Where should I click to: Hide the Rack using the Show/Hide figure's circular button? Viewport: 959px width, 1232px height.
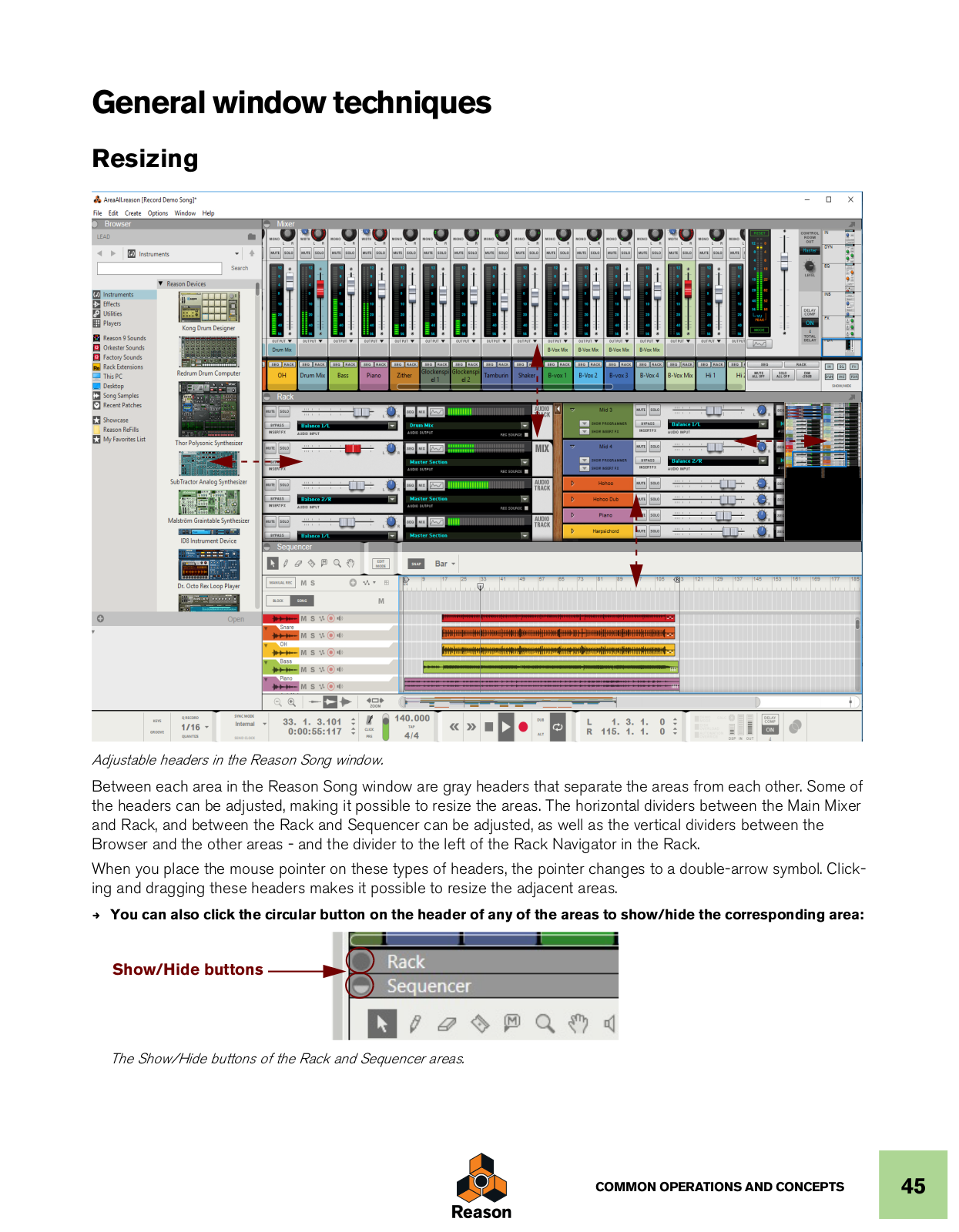coord(360,961)
